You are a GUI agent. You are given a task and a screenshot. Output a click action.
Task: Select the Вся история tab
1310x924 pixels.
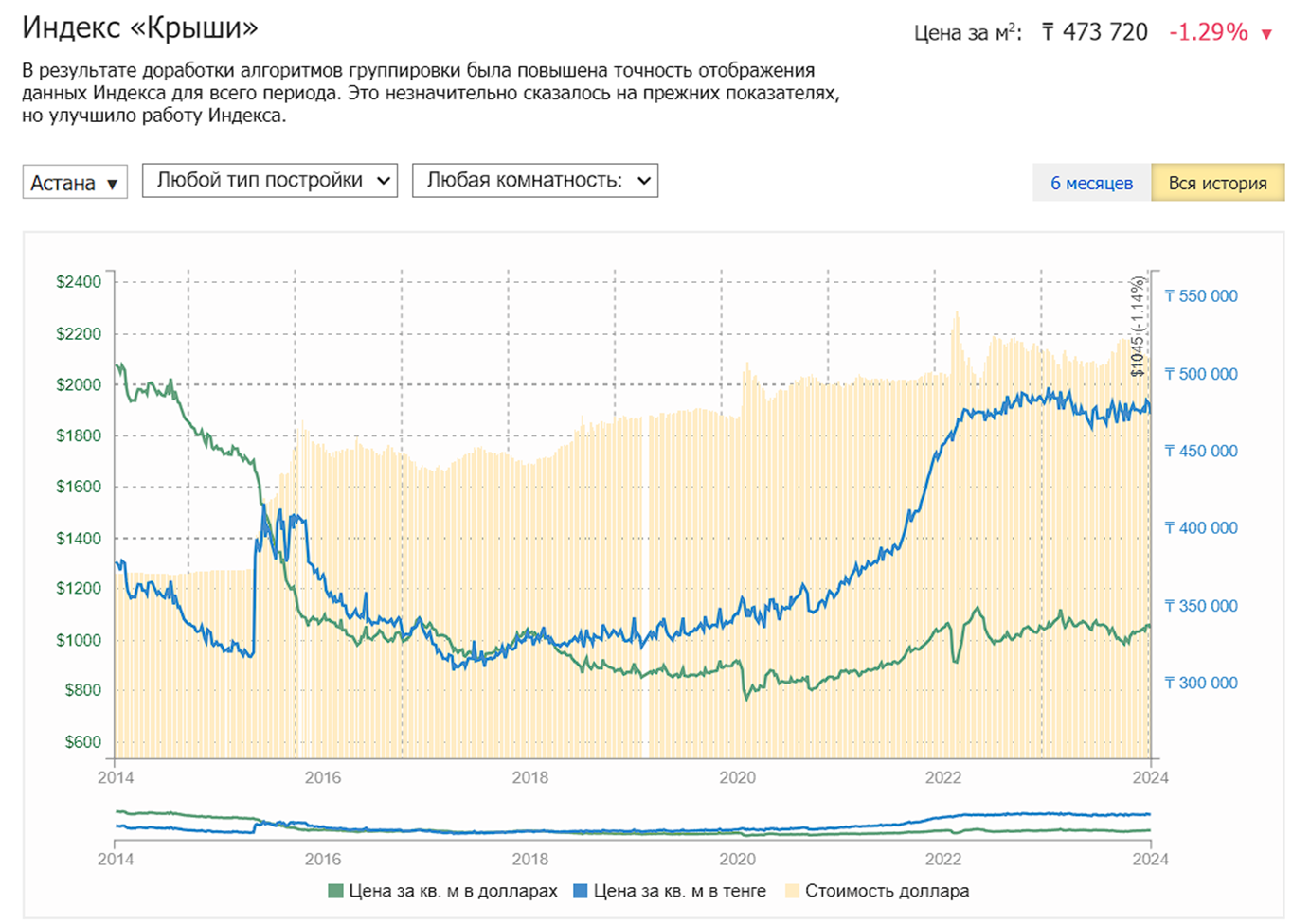tap(1218, 183)
